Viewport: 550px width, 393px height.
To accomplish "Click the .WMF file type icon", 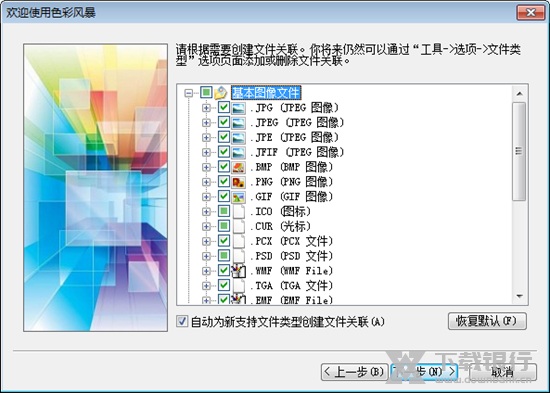I will (x=239, y=271).
